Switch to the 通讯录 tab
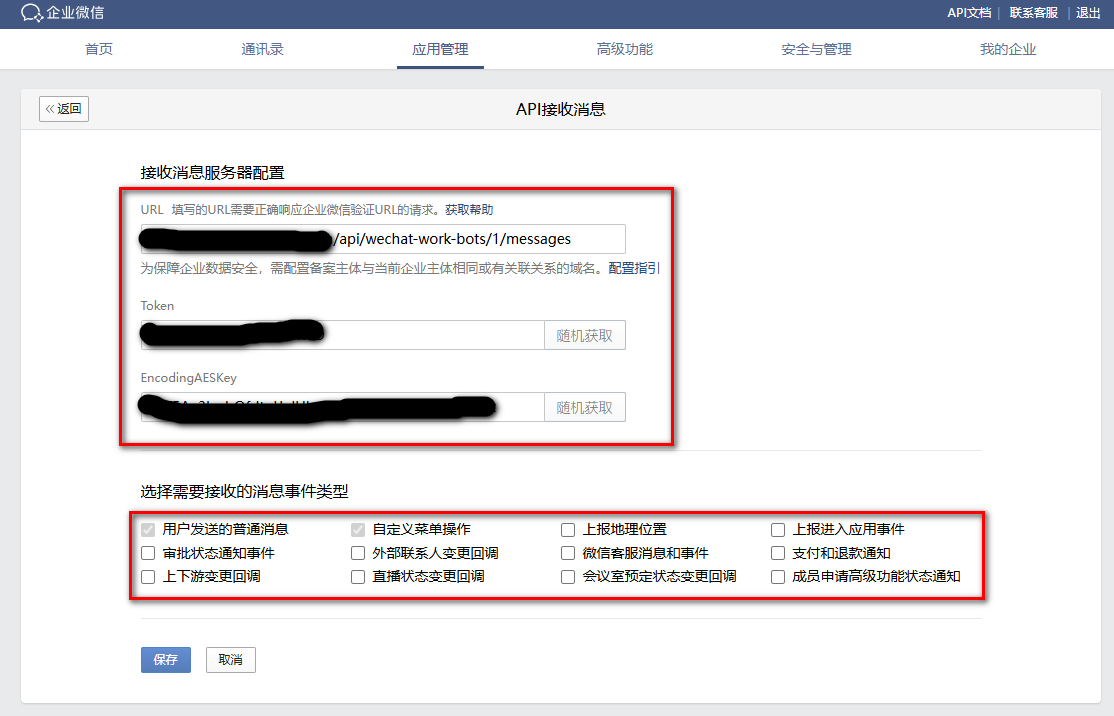Viewport: 1114px width, 716px height. click(x=262, y=49)
